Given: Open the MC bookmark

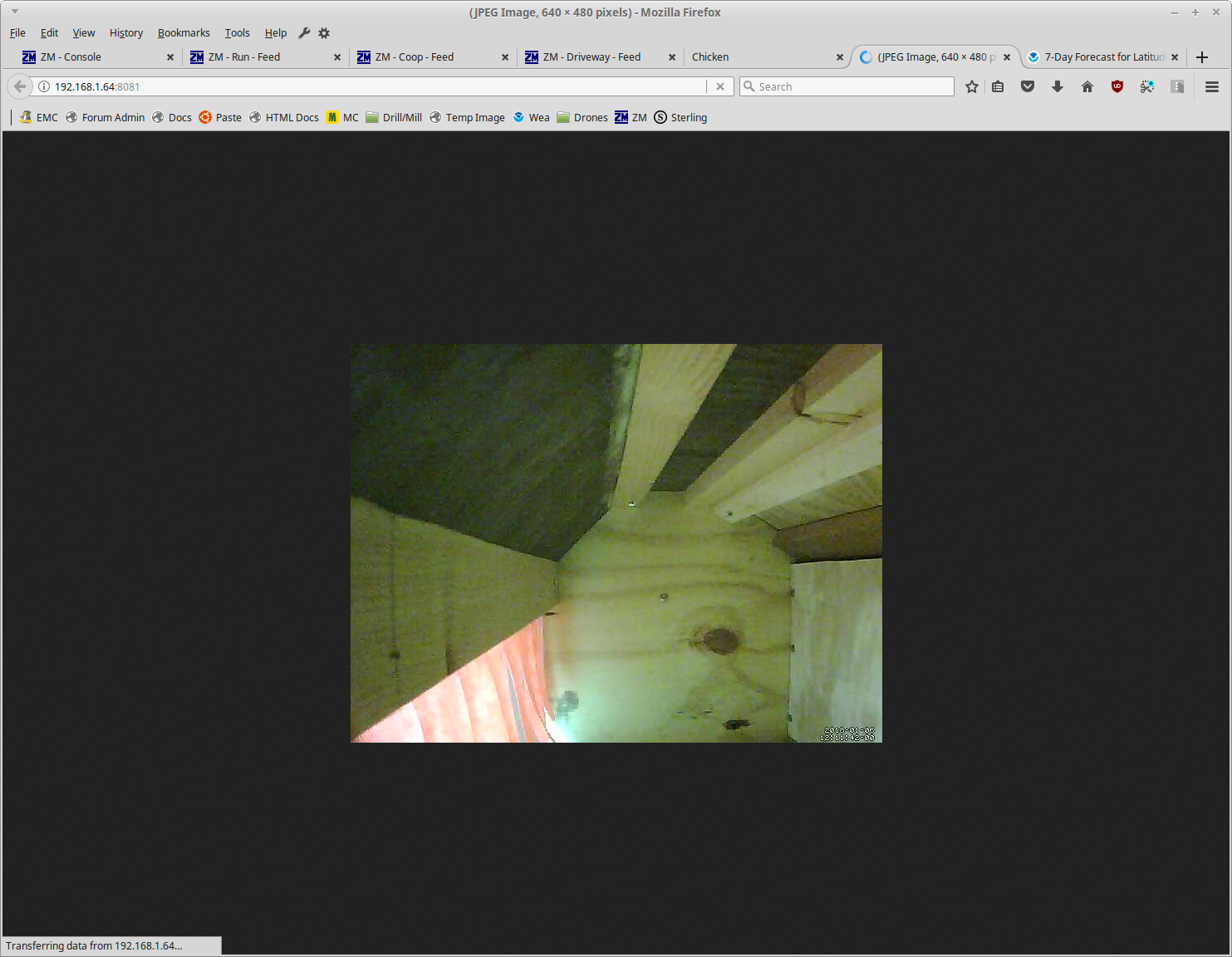Looking at the screenshot, I should 342,117.
